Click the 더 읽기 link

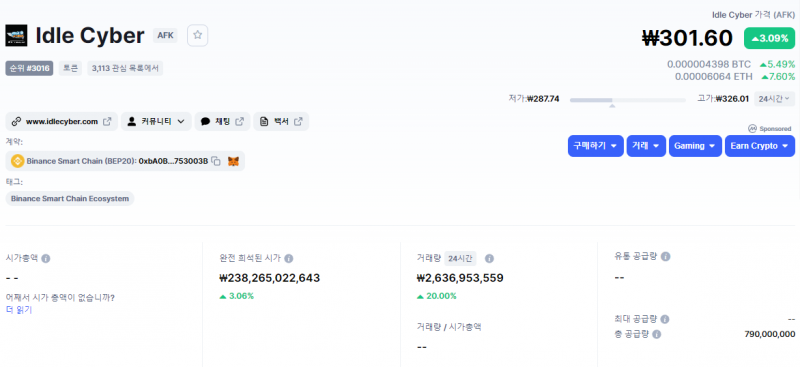pyautogui.click(x=19, y=309)
